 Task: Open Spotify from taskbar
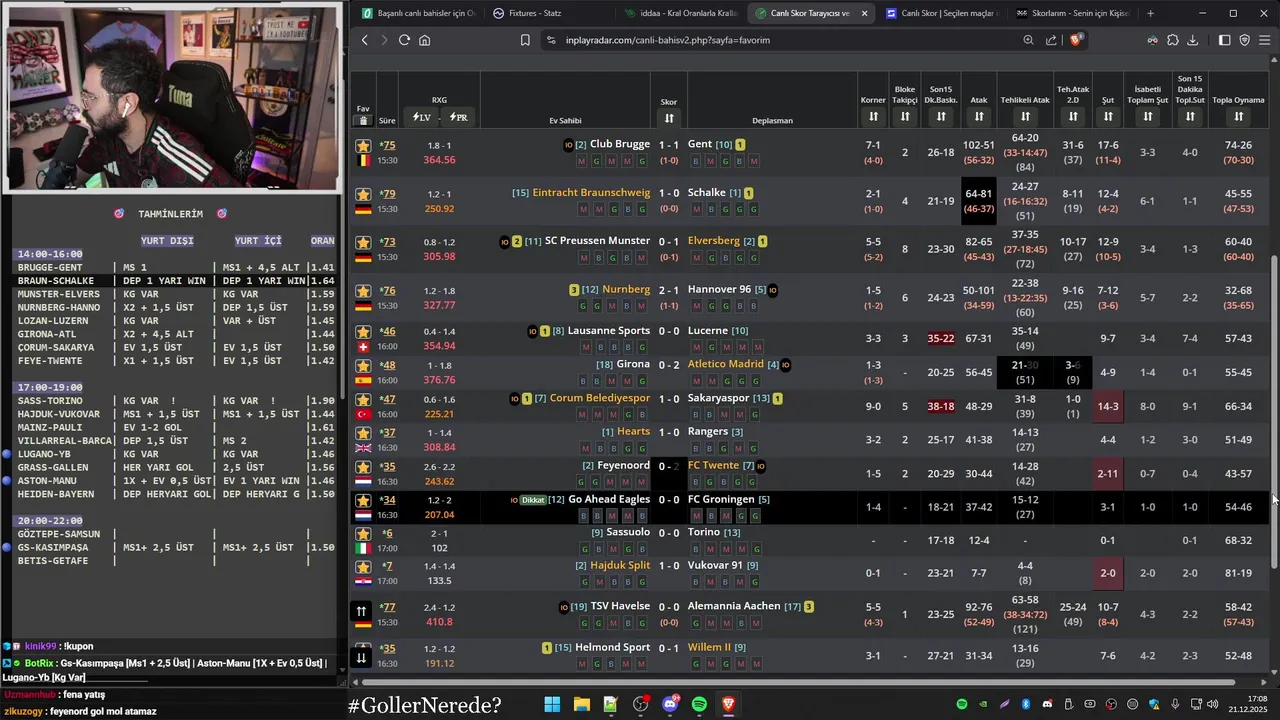click(699, 704)
